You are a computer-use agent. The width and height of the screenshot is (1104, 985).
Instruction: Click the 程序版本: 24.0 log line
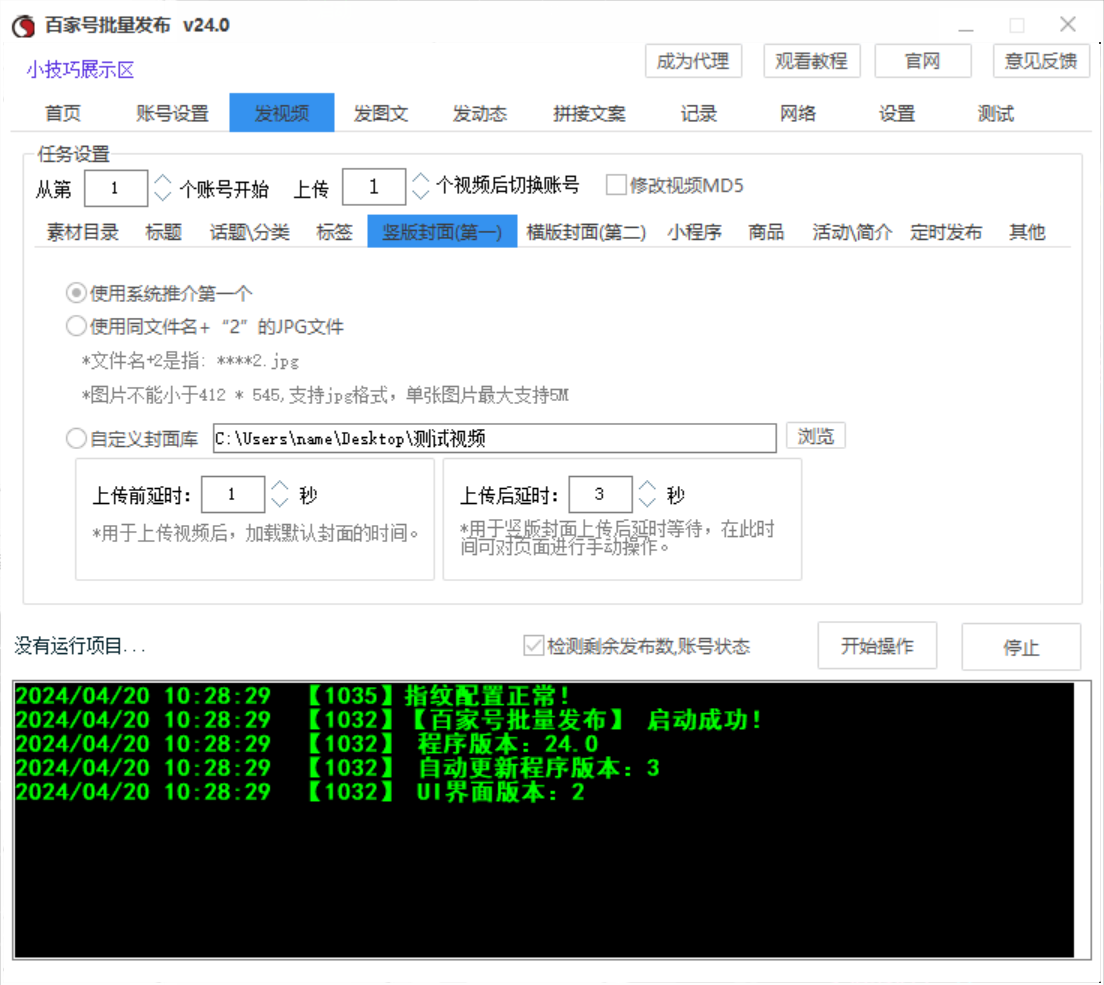pyautogui.click(x=307, y=744)
